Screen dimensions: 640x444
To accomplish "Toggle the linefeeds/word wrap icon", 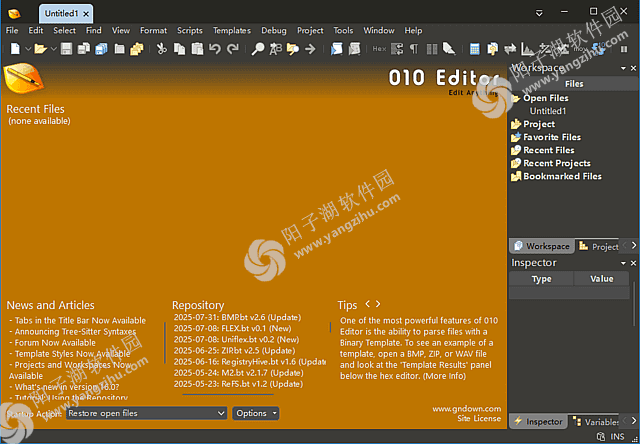I will pos(397,49).
